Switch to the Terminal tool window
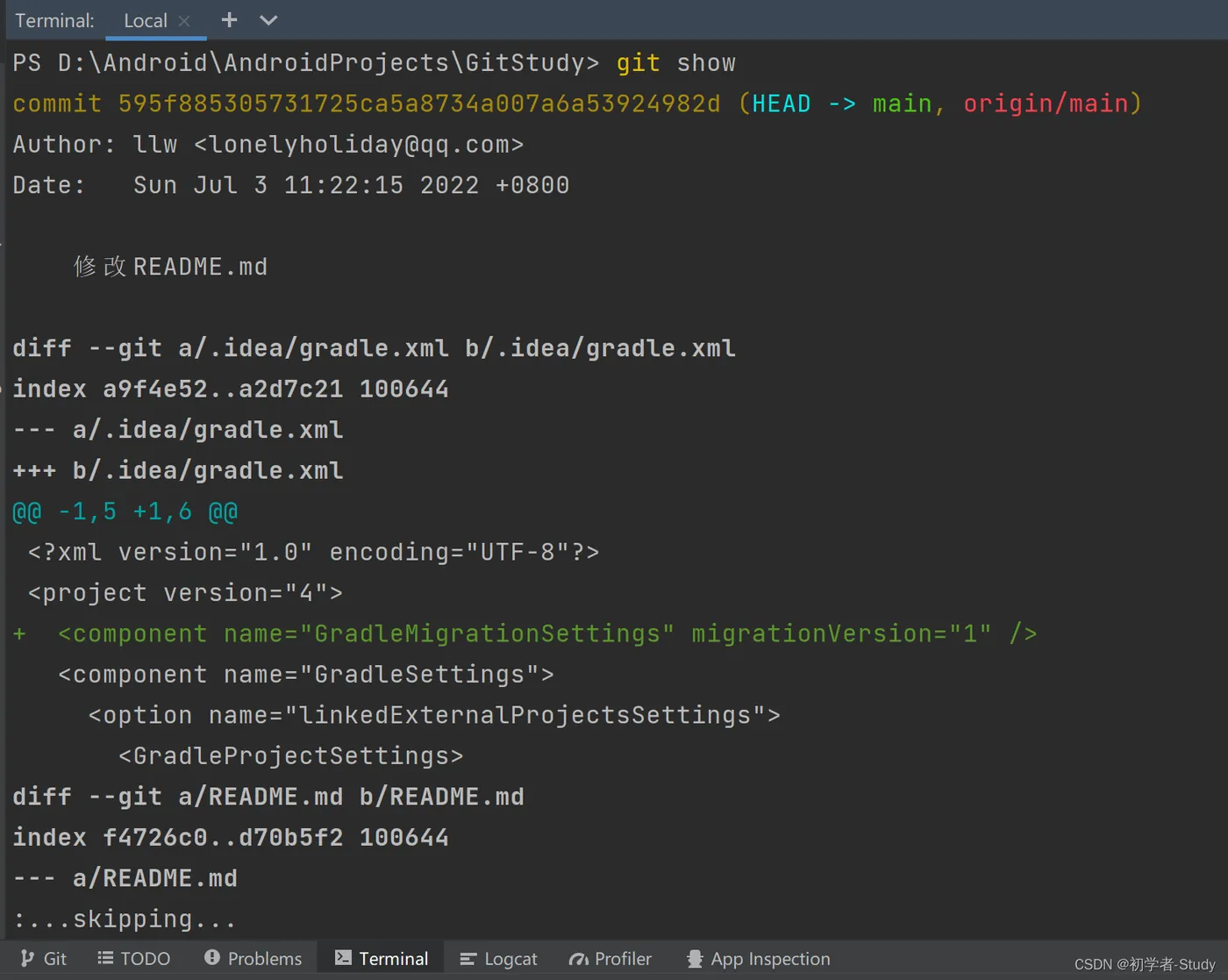The width and height of the screenshot is (1228, 980). click(x=382, y=959)
